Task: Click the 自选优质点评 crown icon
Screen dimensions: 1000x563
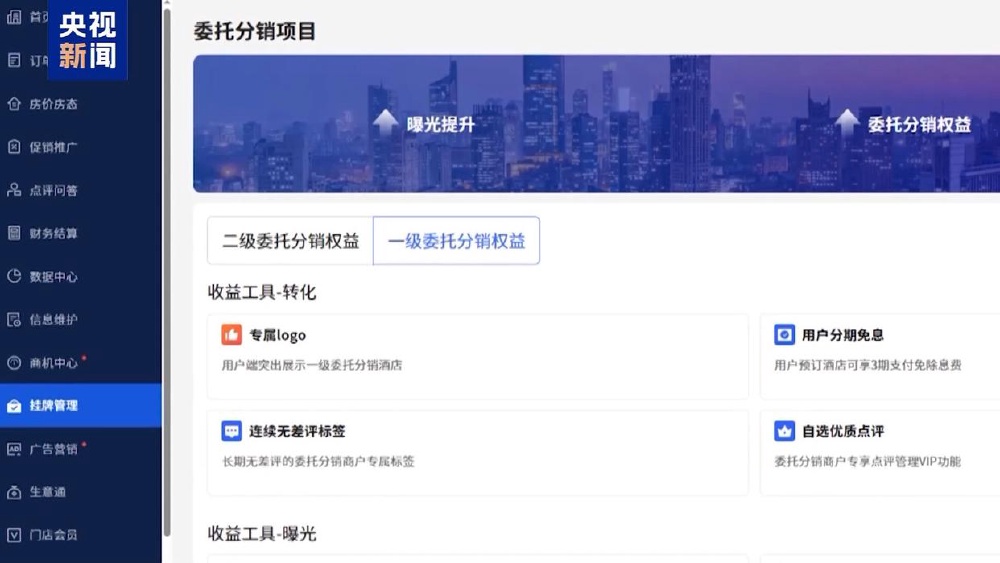Action: [785, 431]
